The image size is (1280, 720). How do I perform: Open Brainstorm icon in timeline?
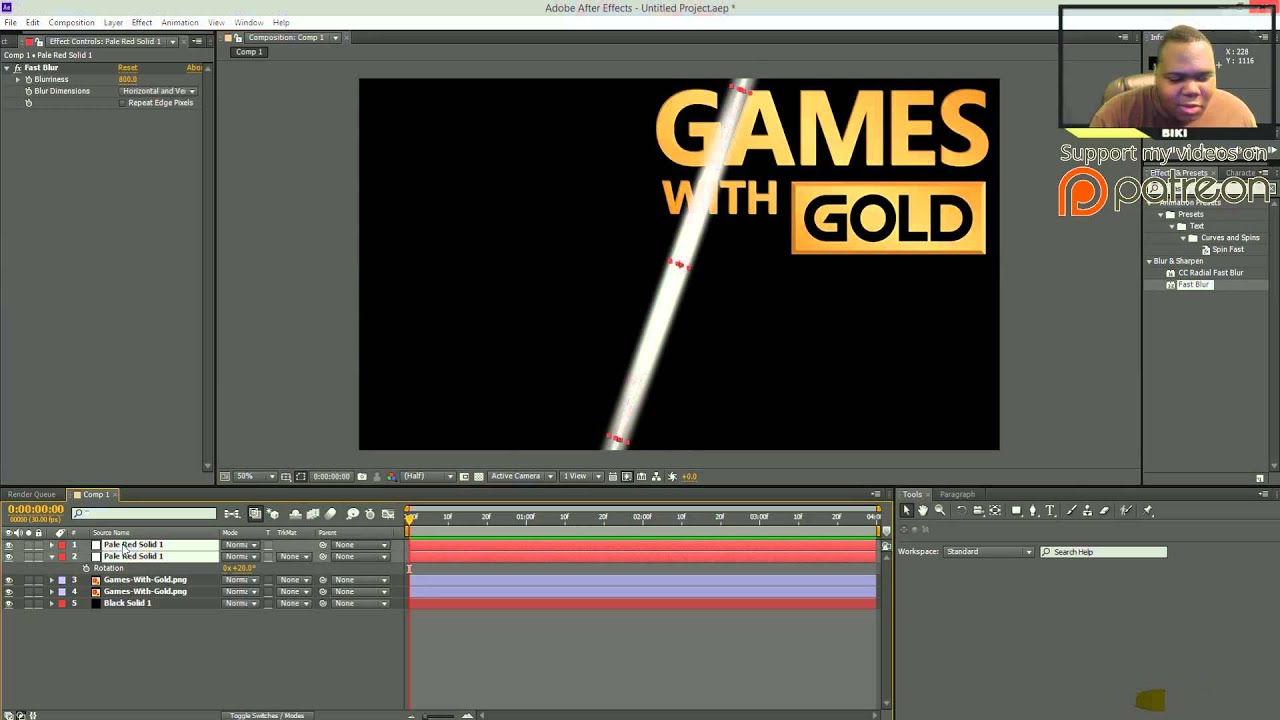point(353,514)
